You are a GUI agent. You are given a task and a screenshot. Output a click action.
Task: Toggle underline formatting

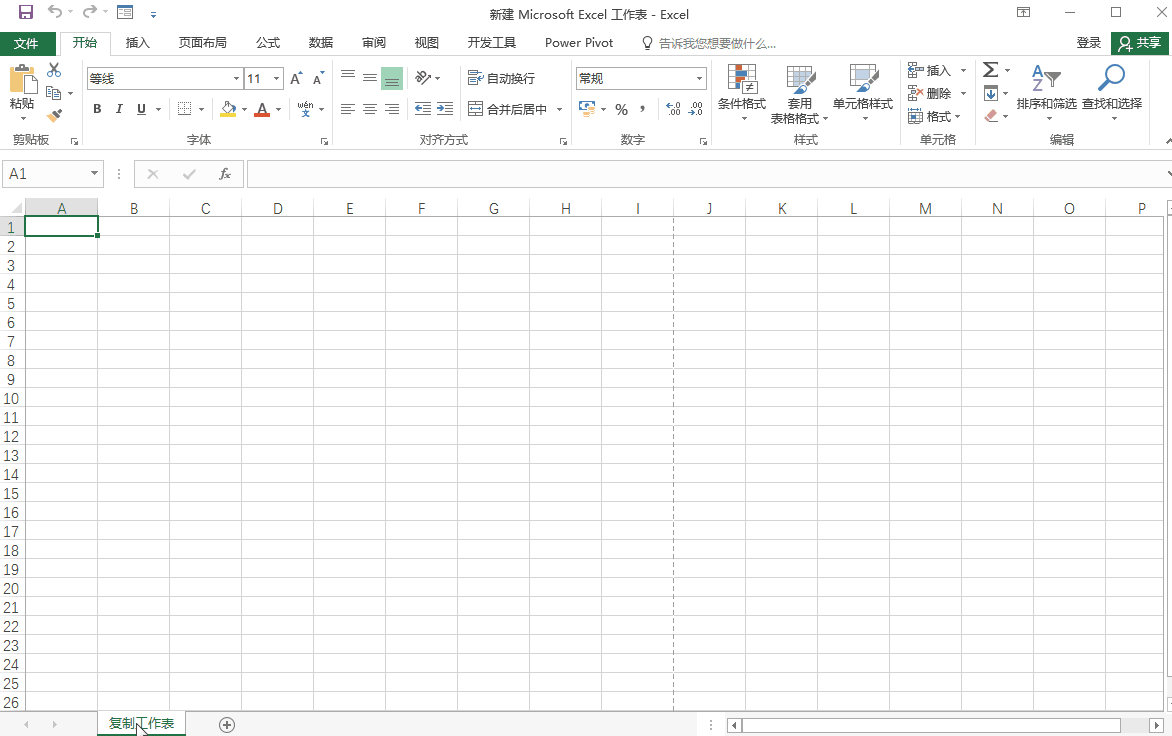pos(141,109)
